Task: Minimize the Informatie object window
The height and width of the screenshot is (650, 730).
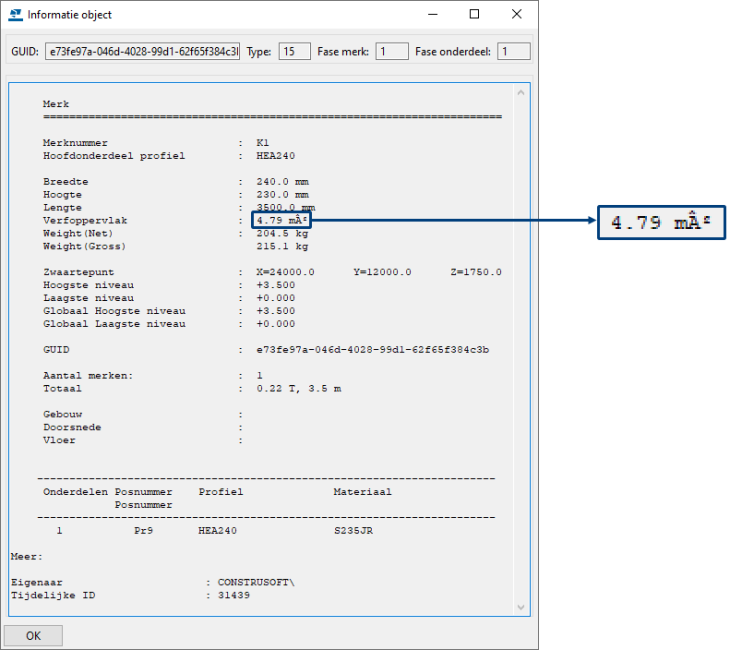Action: (x=433, y=14)
